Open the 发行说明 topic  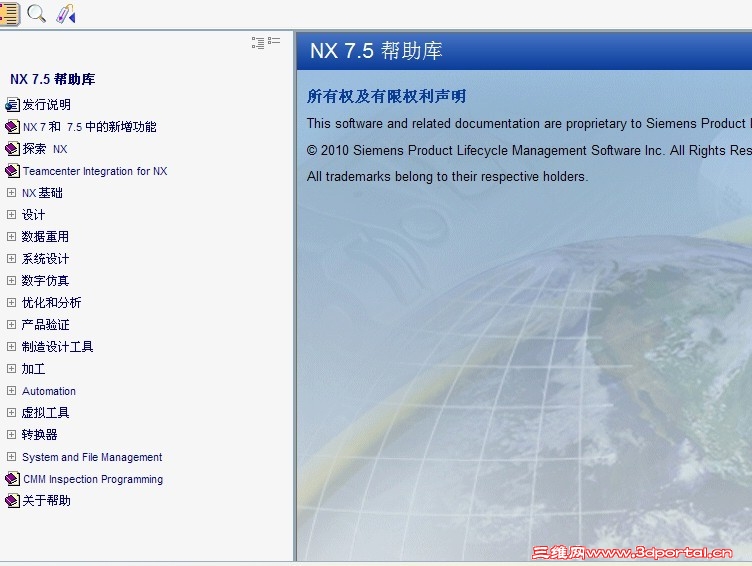[47, 105]
